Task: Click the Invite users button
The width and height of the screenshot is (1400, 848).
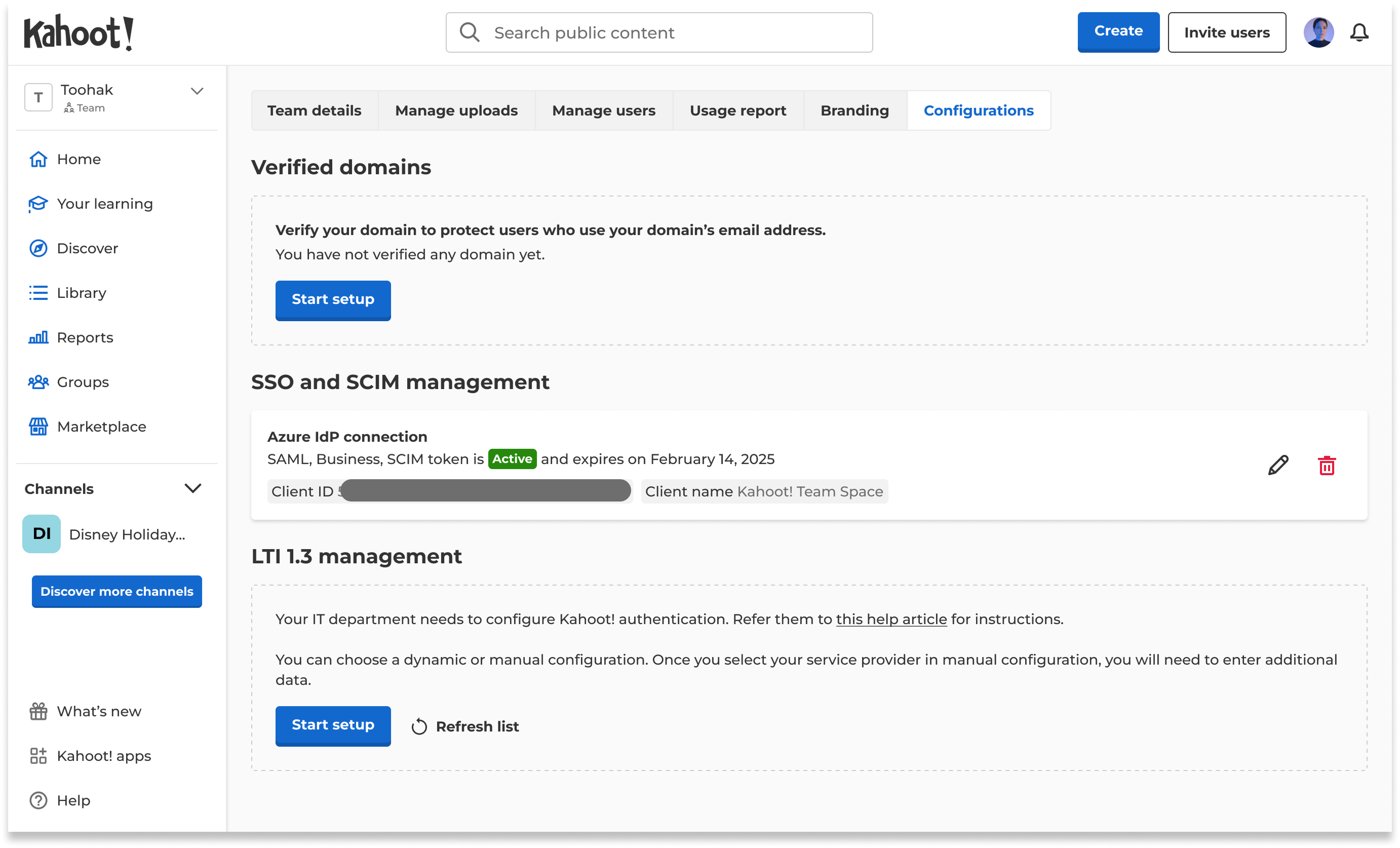Action: pyautogui.click(x=1227, y=32)
